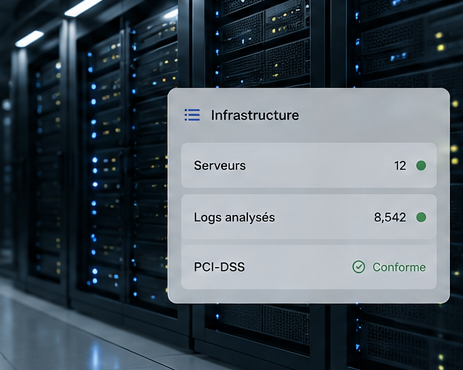
Task: Click the green checkmark icon beside Conforme
Action: coord(359,267)
